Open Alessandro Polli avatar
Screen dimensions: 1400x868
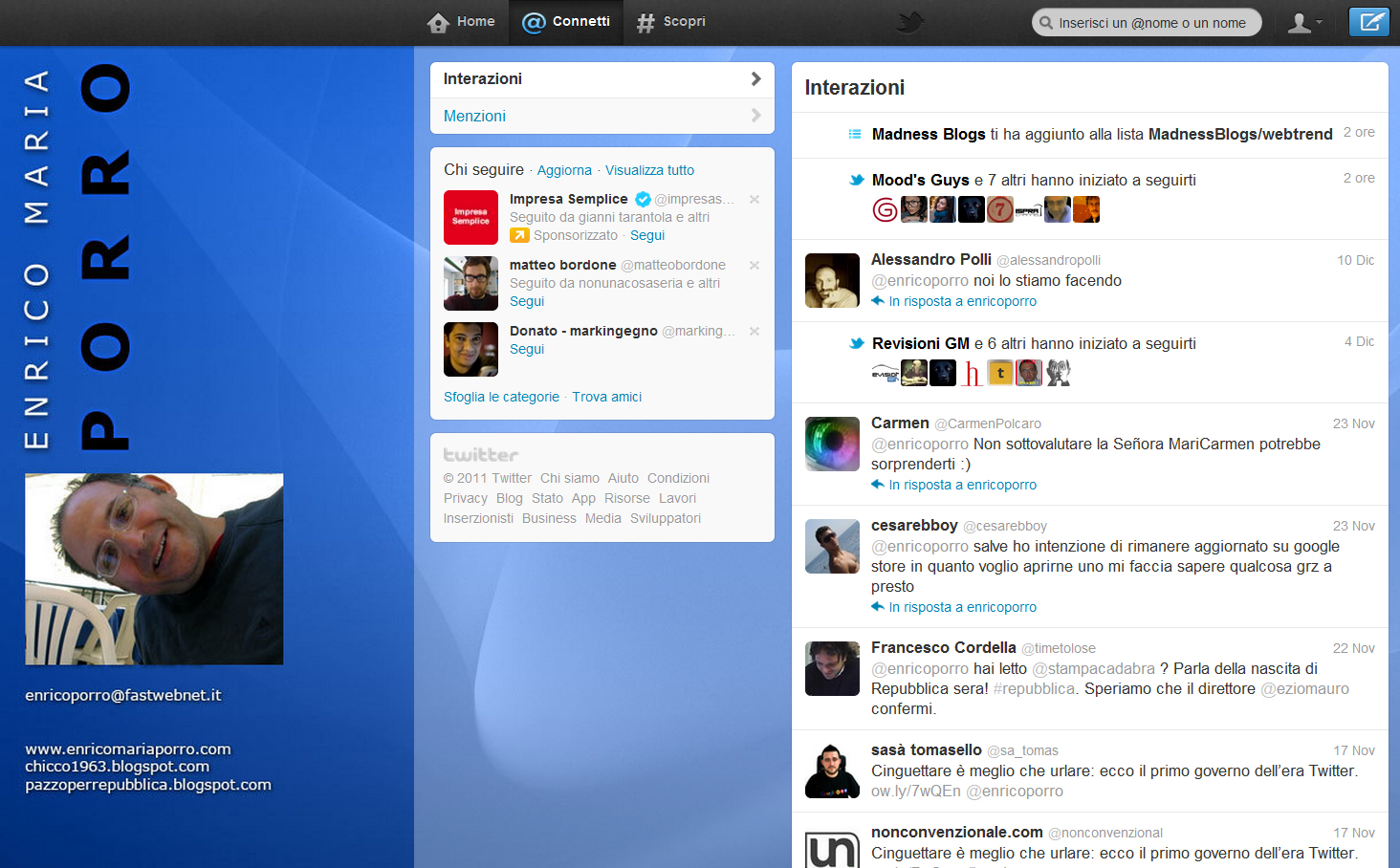pyautogui.click(x=832, y=280)
